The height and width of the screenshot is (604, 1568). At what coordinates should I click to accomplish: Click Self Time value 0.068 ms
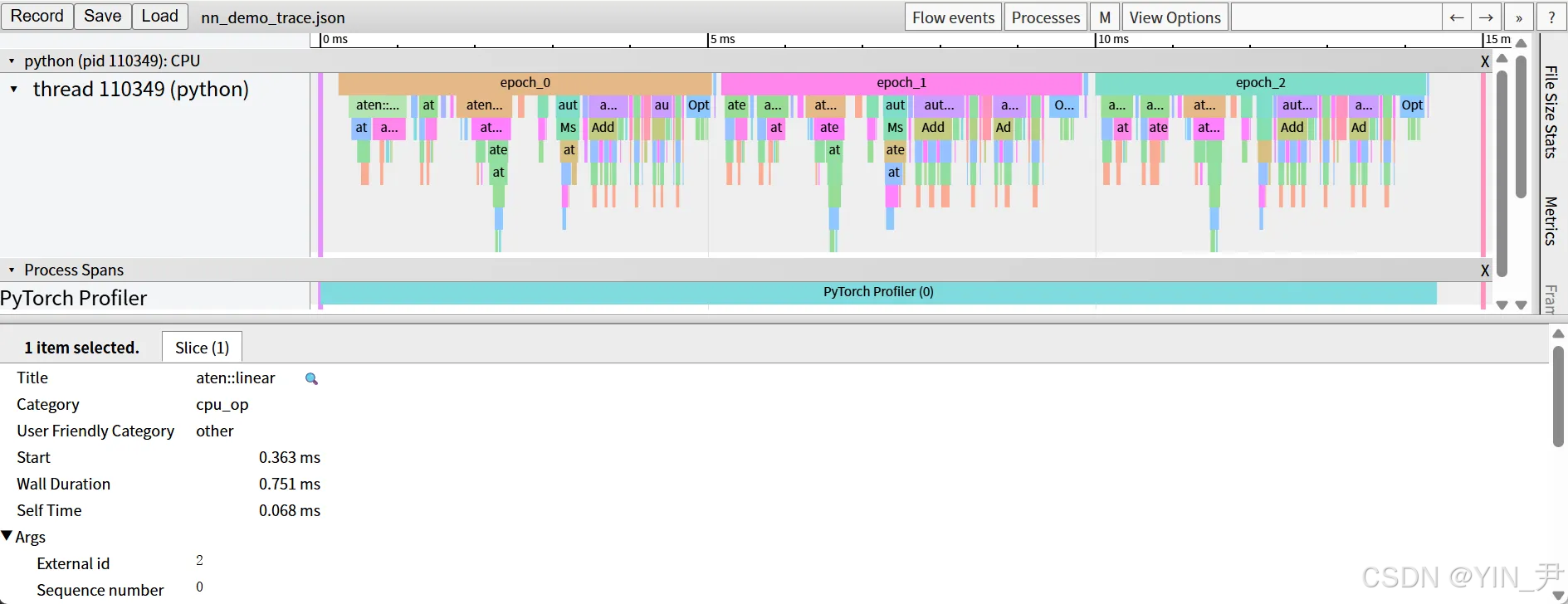(x=290, y=511)
